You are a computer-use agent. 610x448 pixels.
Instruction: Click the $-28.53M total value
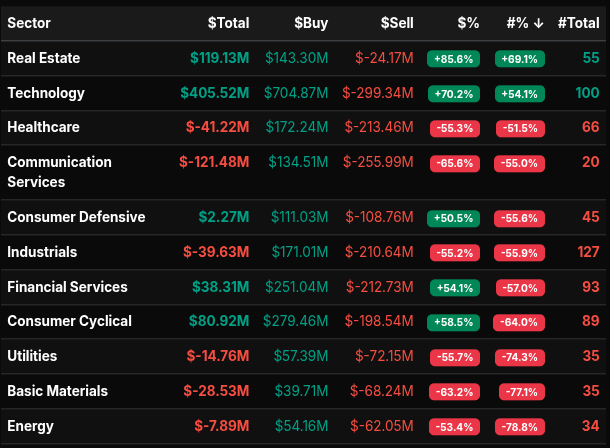[216, 391]
